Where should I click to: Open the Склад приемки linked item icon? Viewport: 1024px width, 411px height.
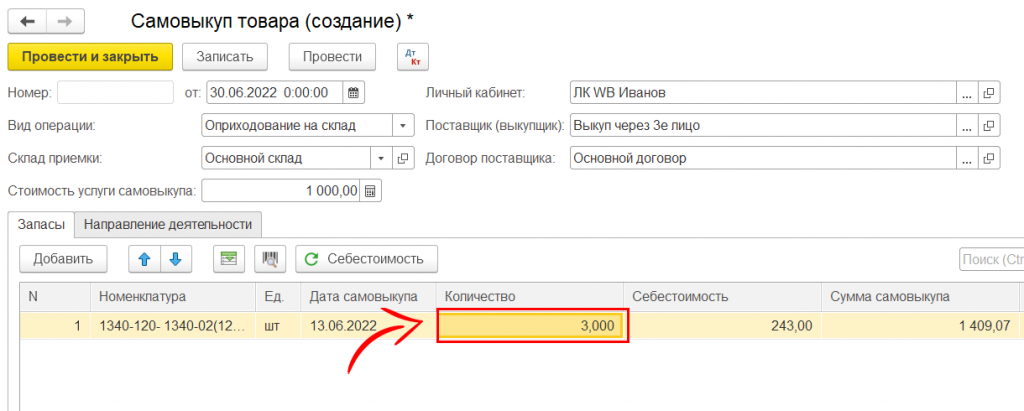coord(404,158)
